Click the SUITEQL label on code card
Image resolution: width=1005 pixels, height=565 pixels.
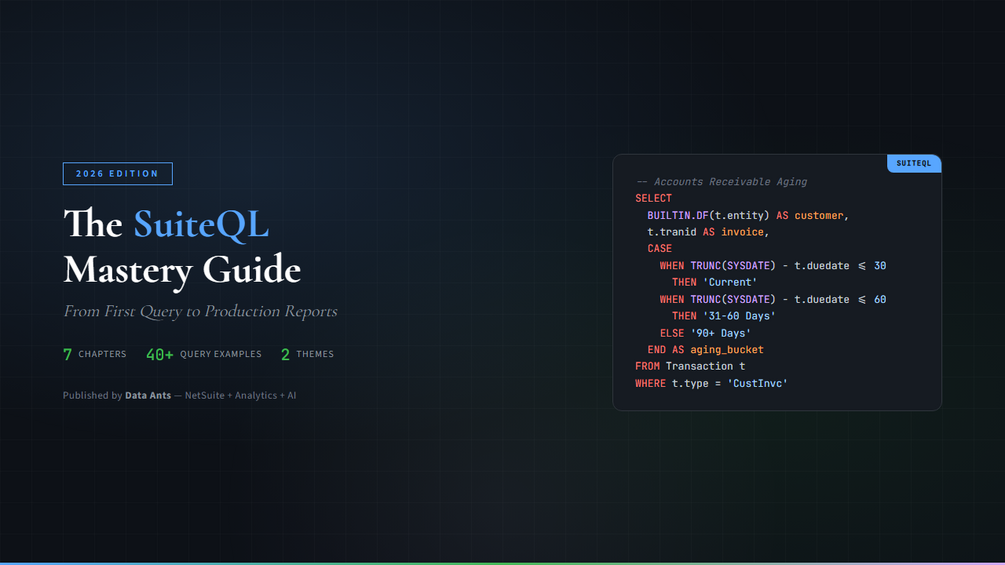click(x=914, y=163)
